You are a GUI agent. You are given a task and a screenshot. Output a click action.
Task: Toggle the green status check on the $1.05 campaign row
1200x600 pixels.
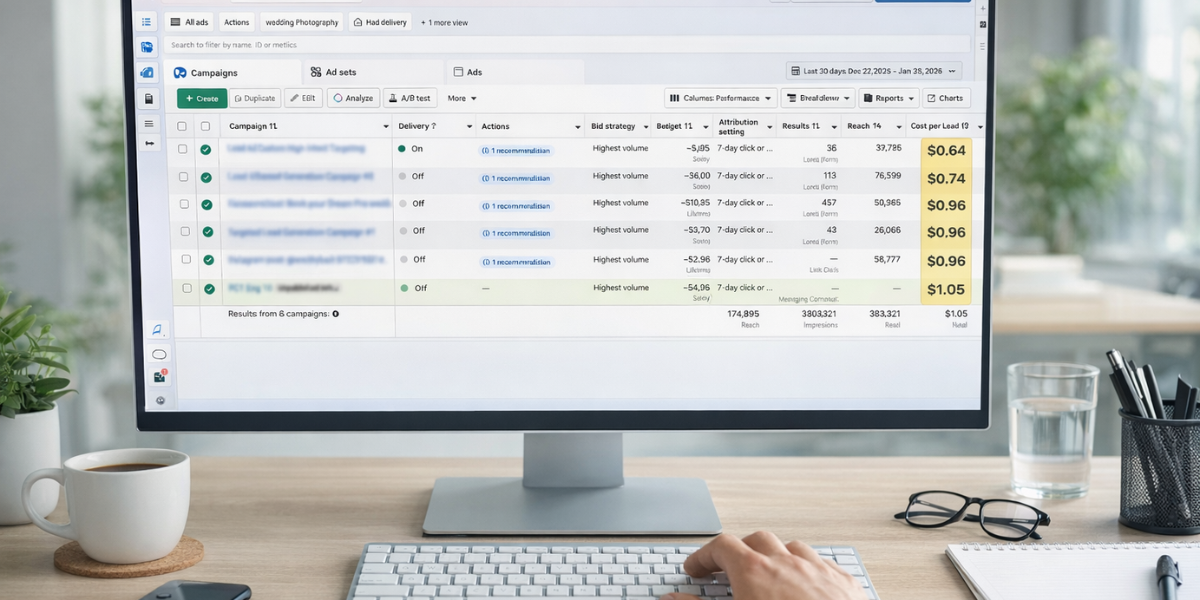tap(209, 288)
